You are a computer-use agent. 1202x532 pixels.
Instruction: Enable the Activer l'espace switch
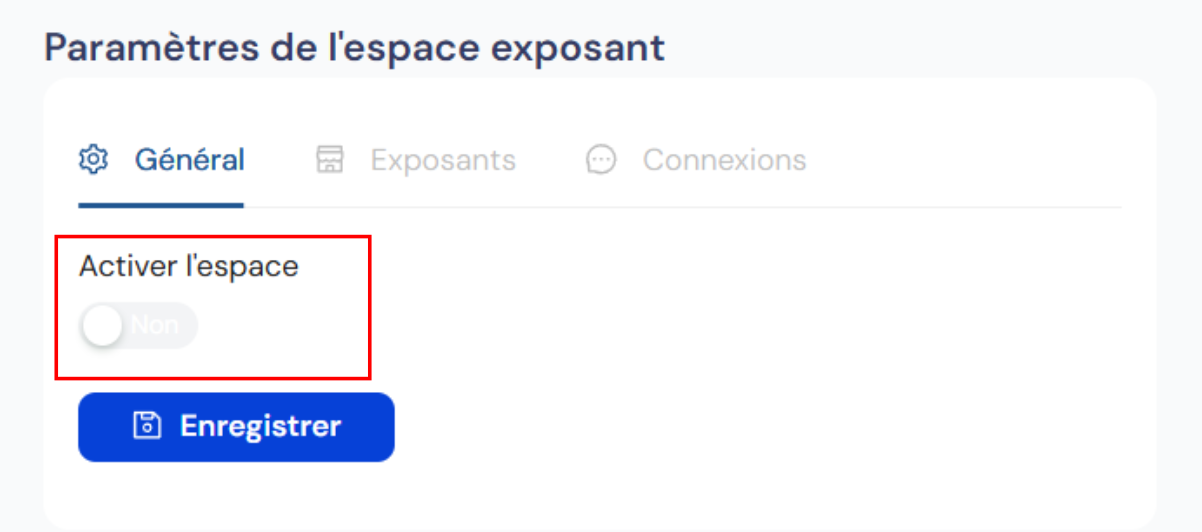(x=139, y=325)
